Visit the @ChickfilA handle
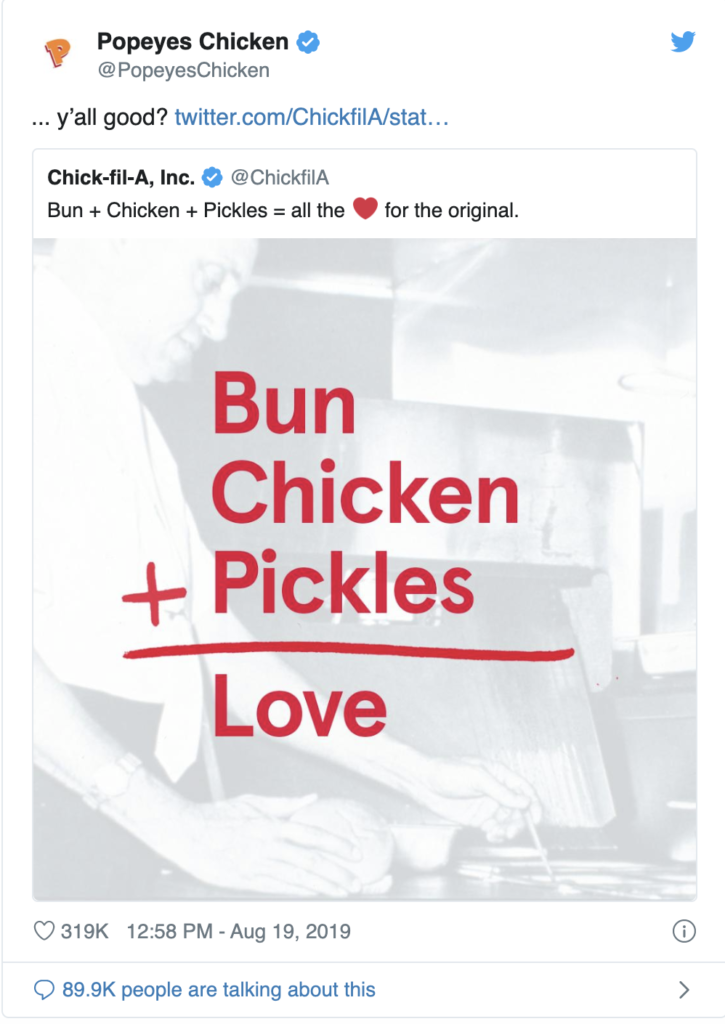The image size is (725, 1024). (x=280, y=177)
